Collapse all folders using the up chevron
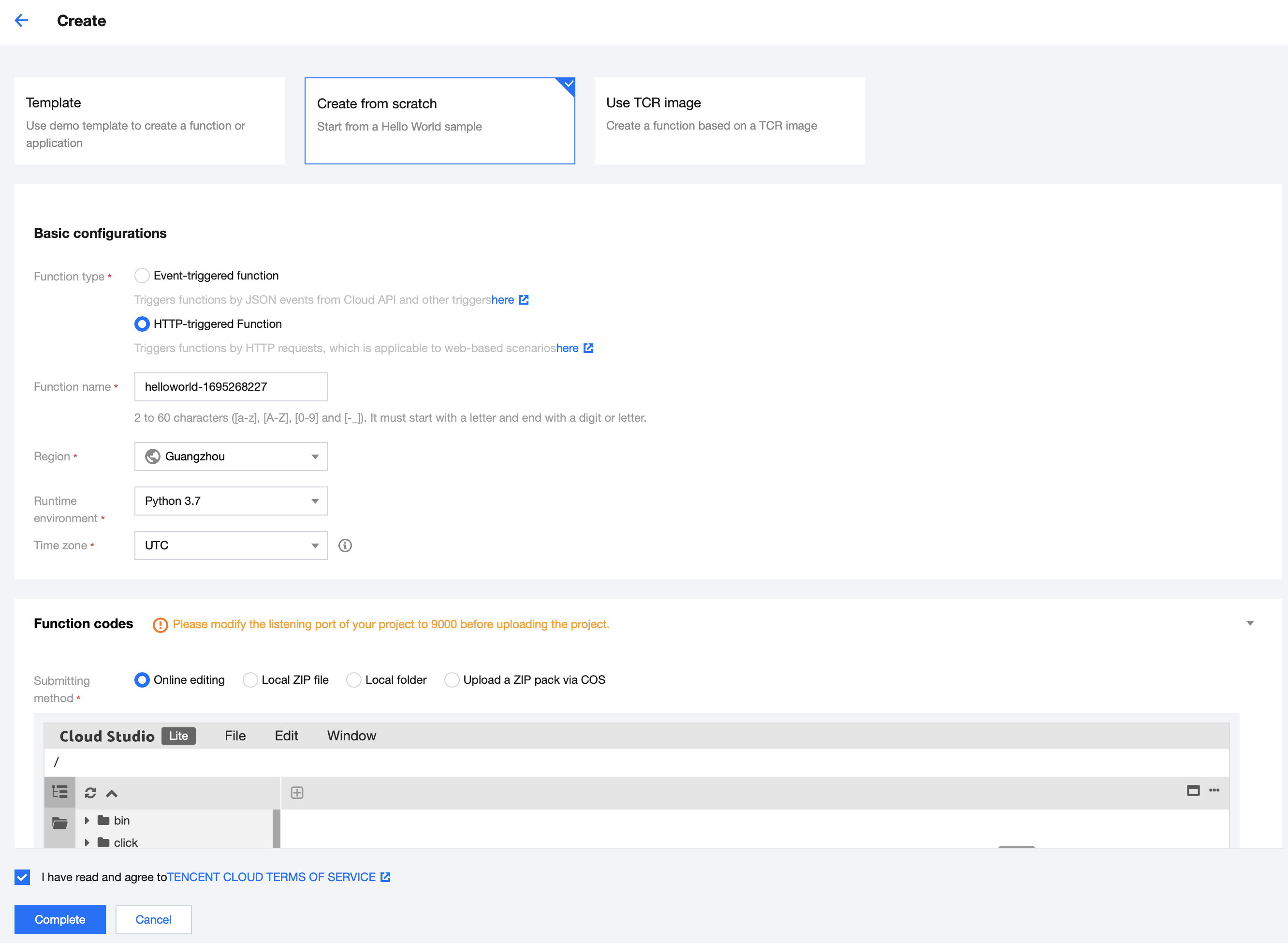Screen dimensions: 1288x943 coord(112,794)
